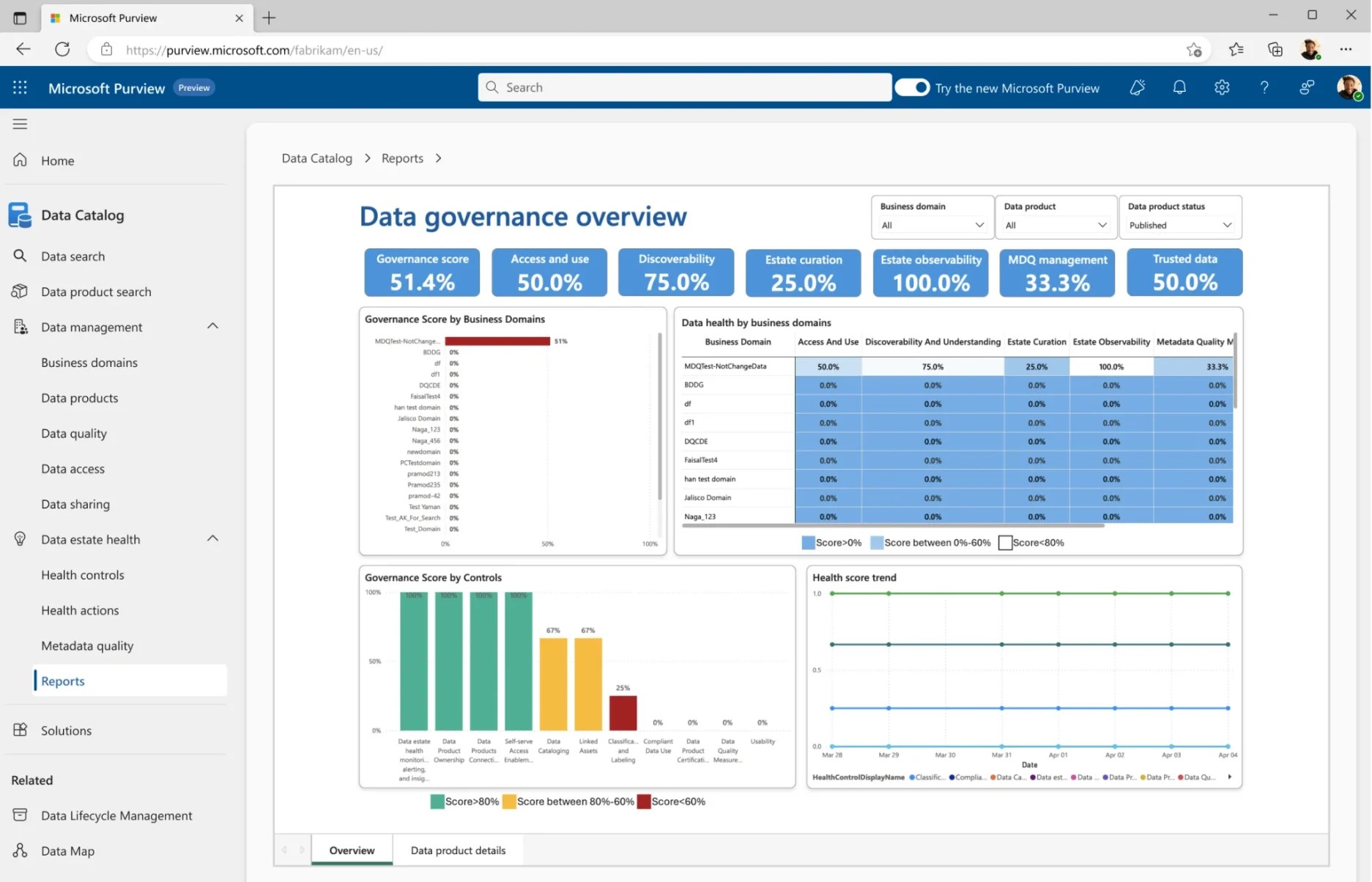This screenshot has width=1372, height=882.
Task: Go to Data Catalog breadcrumb link
Action: click(316, 158)
